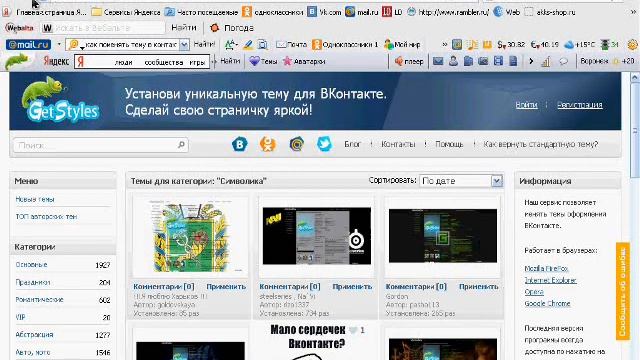Open the Twitter bird icon
The image size is (640, 360).
[x=324, y=144]
